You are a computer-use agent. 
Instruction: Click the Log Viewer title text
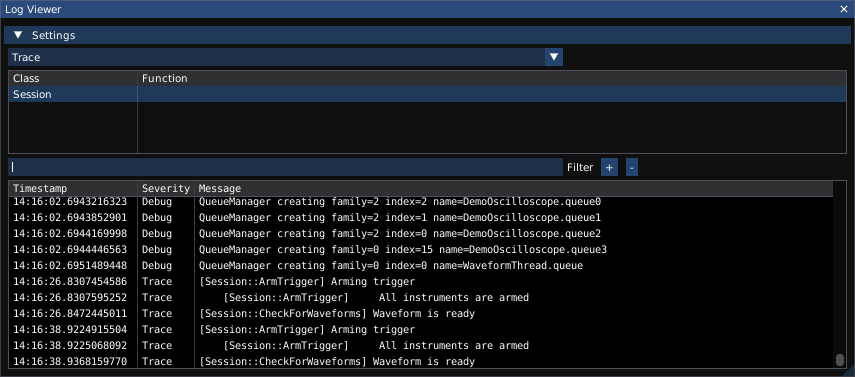[x=33, y=9]
